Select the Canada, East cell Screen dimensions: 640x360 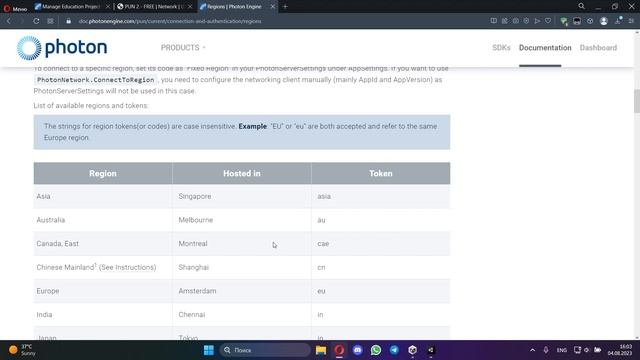pos(103,244)
